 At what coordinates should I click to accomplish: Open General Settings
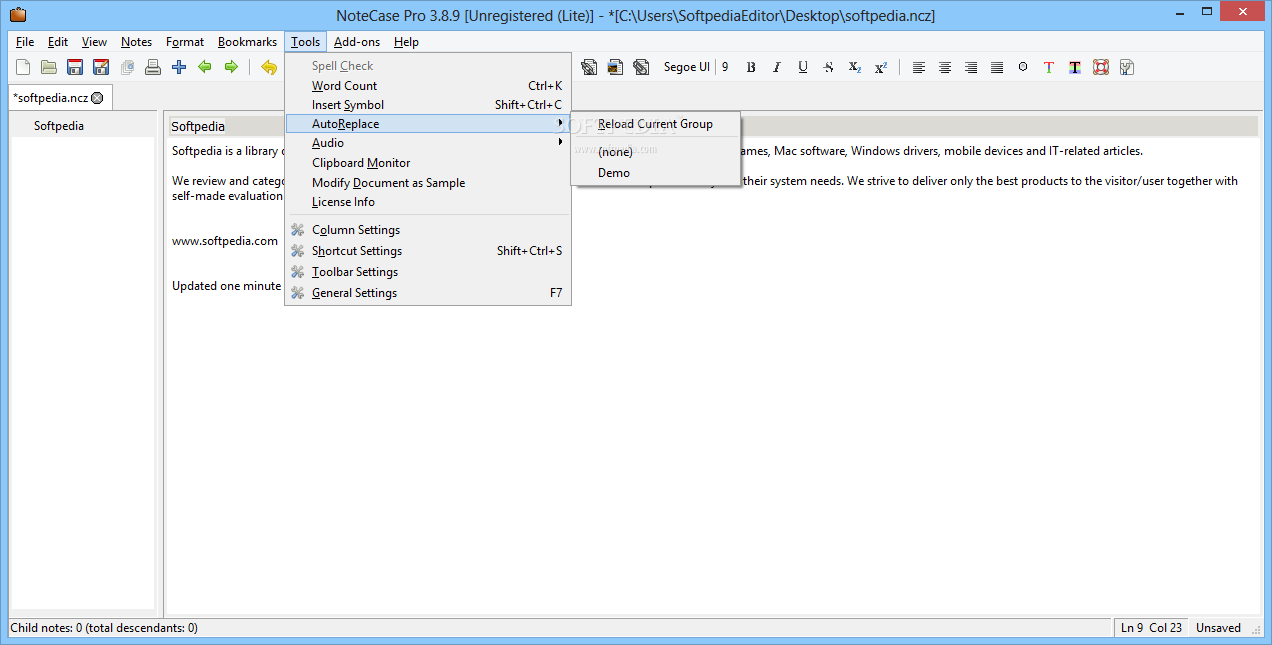pos(428,293)
